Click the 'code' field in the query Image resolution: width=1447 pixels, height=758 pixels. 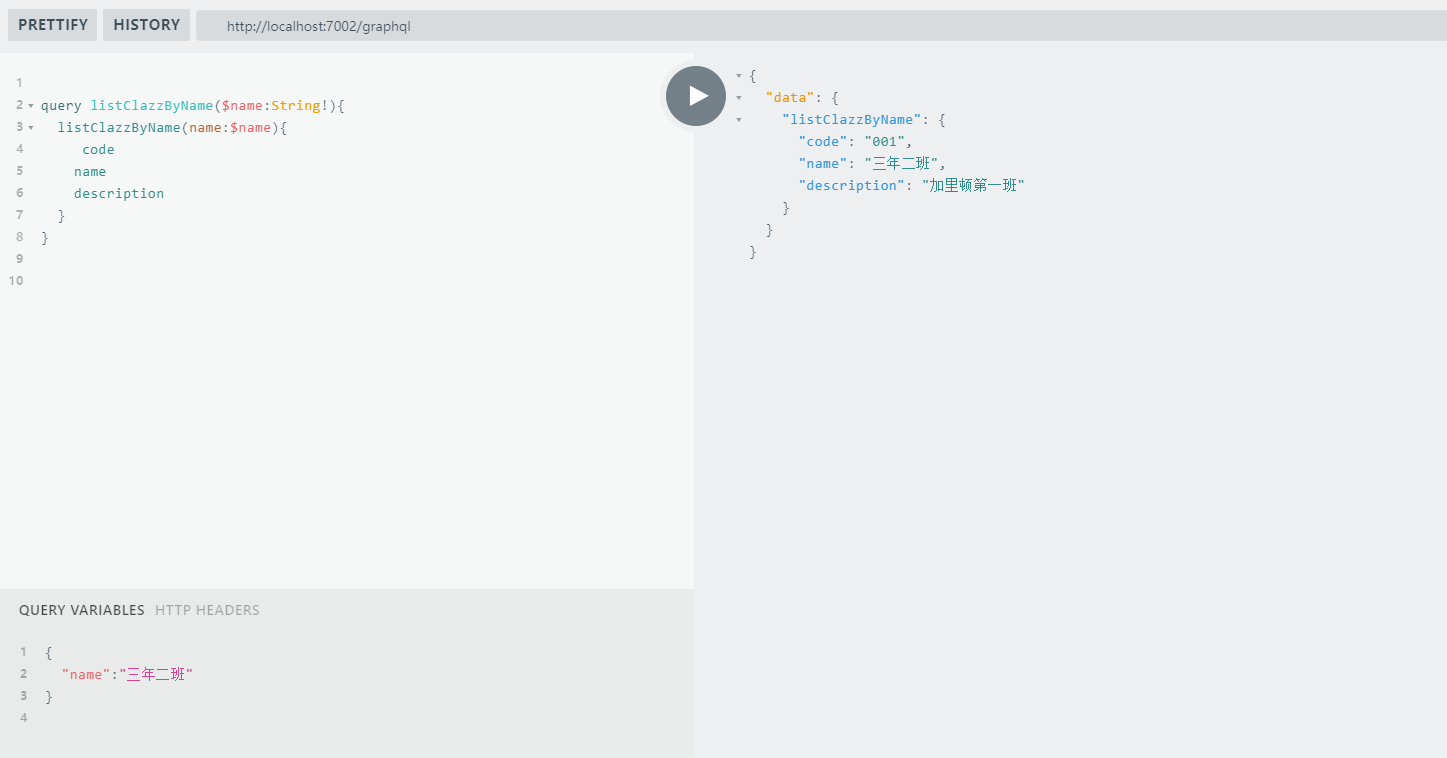click(98, 149)
